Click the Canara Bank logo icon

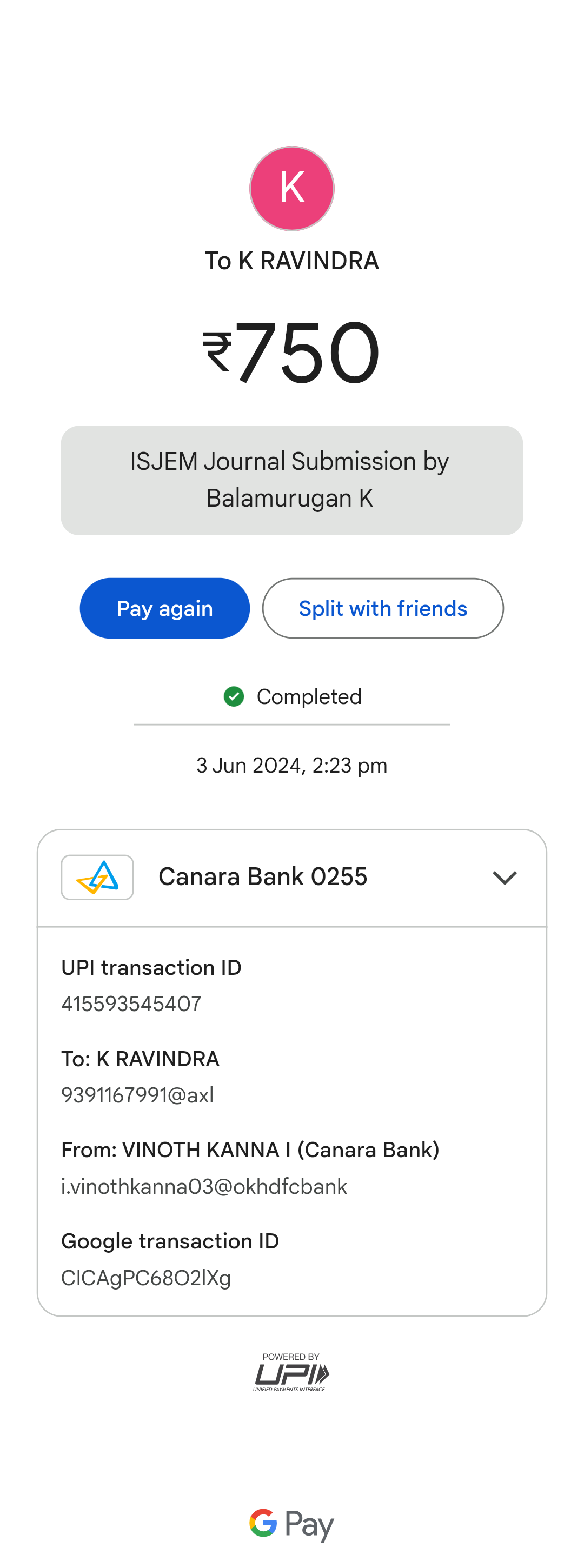point(97,877)
